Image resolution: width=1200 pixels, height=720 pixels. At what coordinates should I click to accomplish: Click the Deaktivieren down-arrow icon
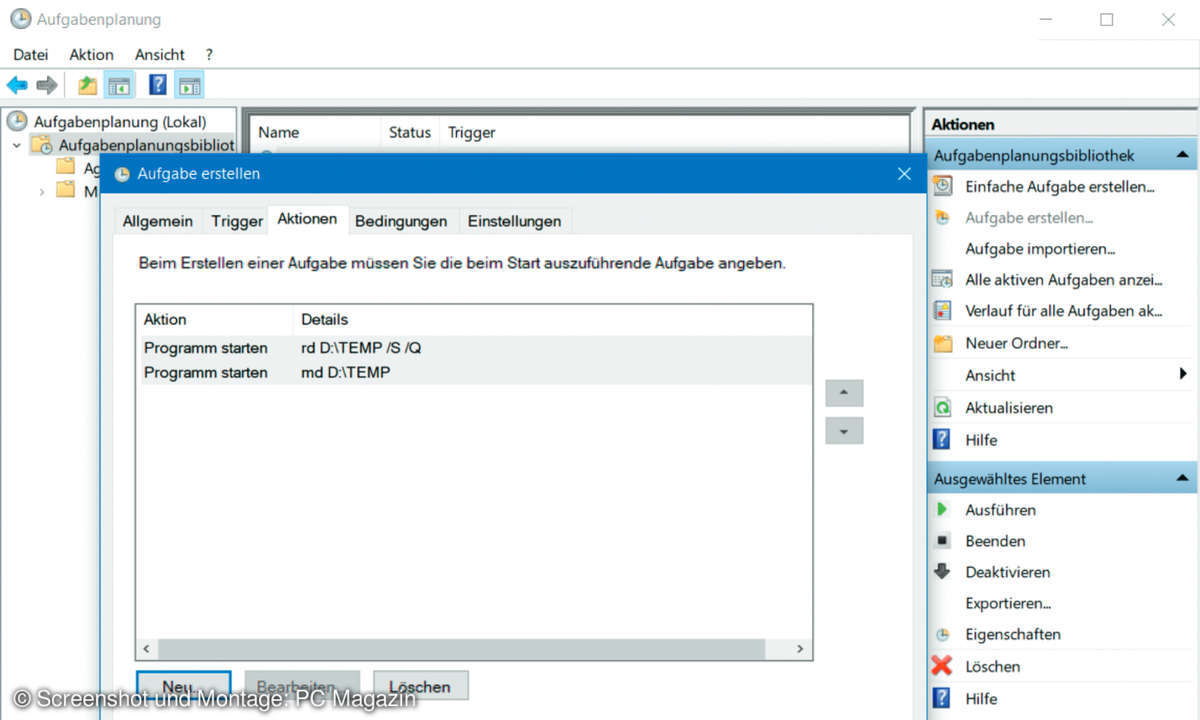click(x=942, y=572)
